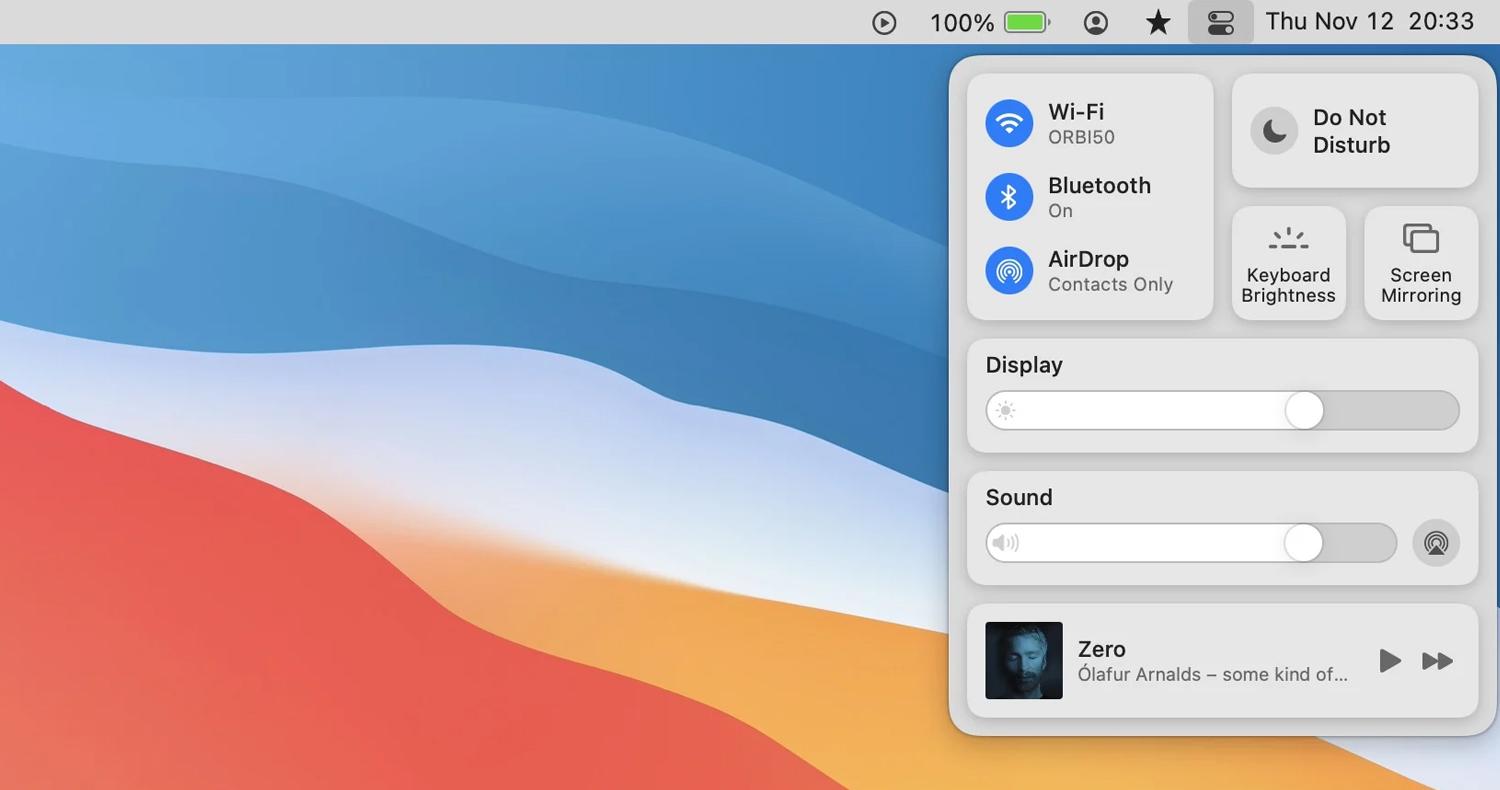Click the Wi-Fi label text
This screenshot has width=1500, height=790.
pos(1076,112)
